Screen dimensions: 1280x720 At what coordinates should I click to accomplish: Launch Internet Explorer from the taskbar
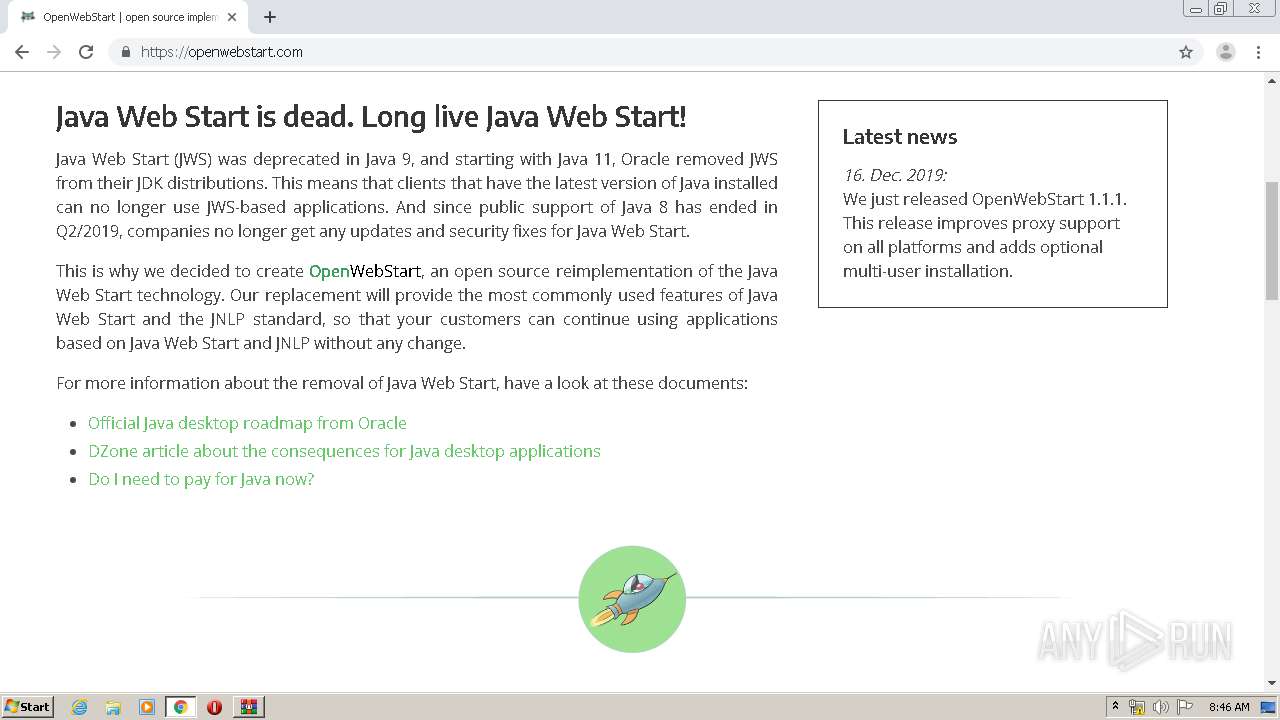(80, 707)
